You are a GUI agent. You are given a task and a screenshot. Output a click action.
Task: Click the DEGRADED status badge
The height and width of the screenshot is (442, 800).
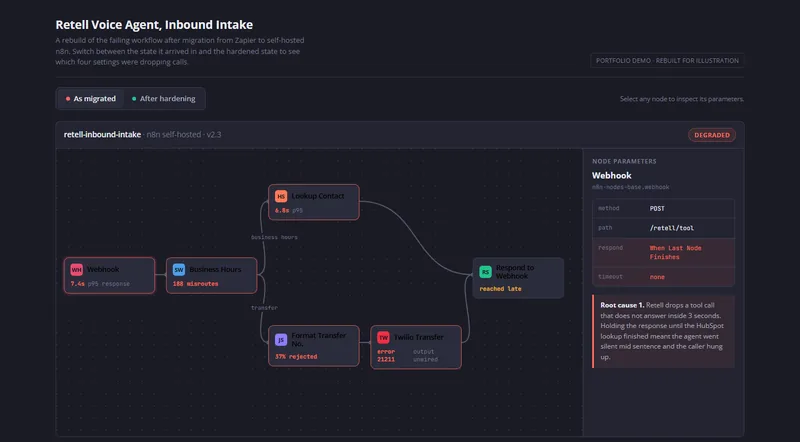[712, 135]
